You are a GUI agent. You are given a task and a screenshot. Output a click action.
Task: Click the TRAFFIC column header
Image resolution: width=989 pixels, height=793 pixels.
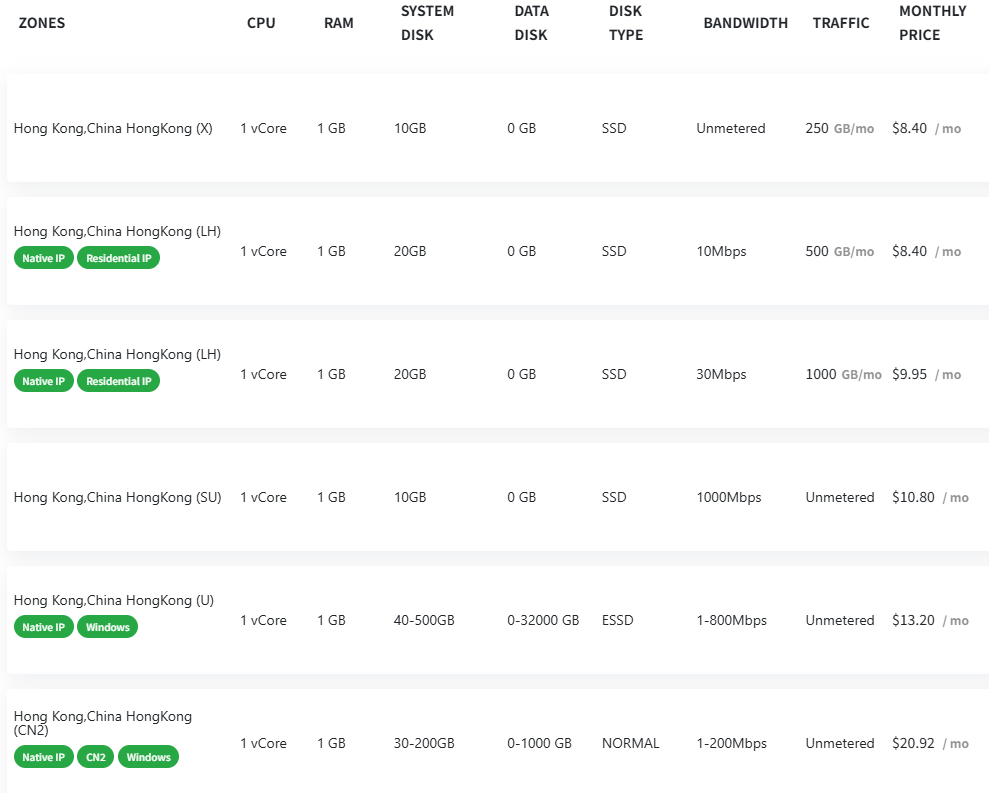pos(841,23)
